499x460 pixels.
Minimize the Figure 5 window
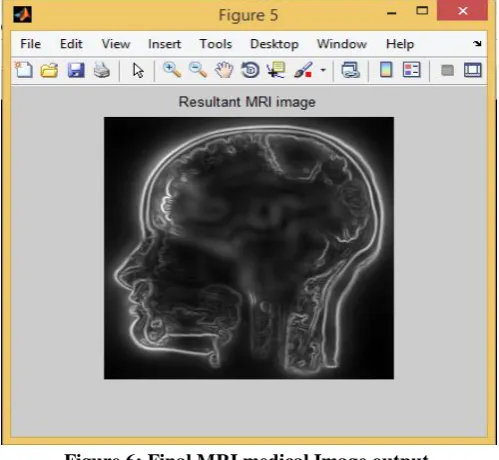[392, 13]
